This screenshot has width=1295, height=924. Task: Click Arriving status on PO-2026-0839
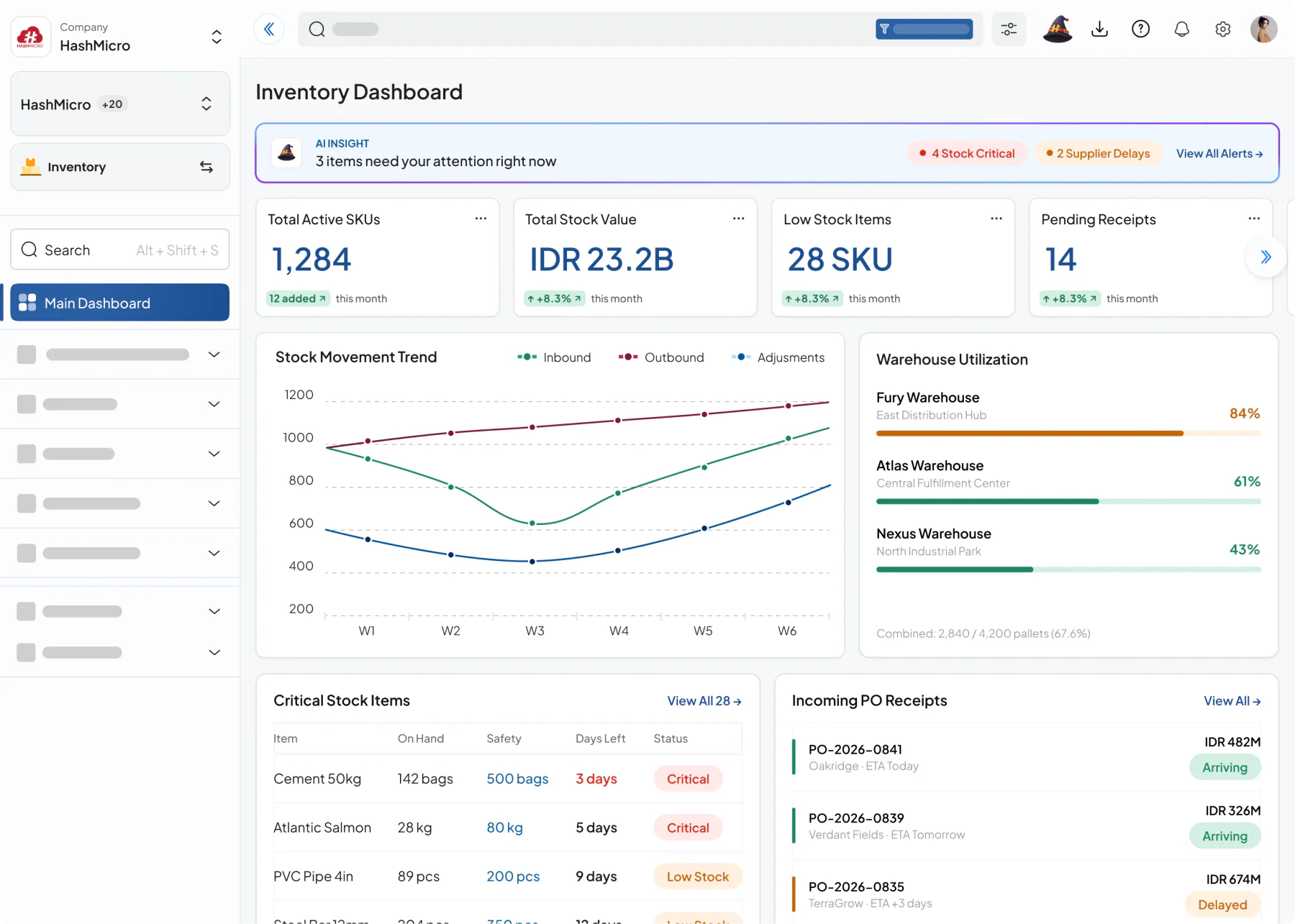1224,836
